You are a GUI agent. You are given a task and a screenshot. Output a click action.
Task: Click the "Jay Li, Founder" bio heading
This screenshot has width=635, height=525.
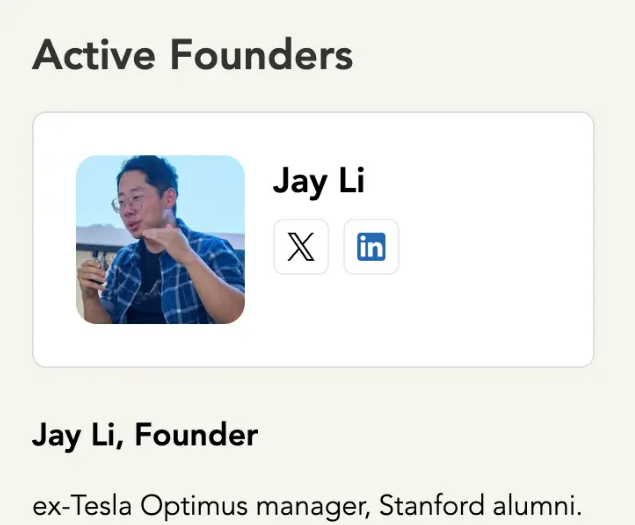145,435
